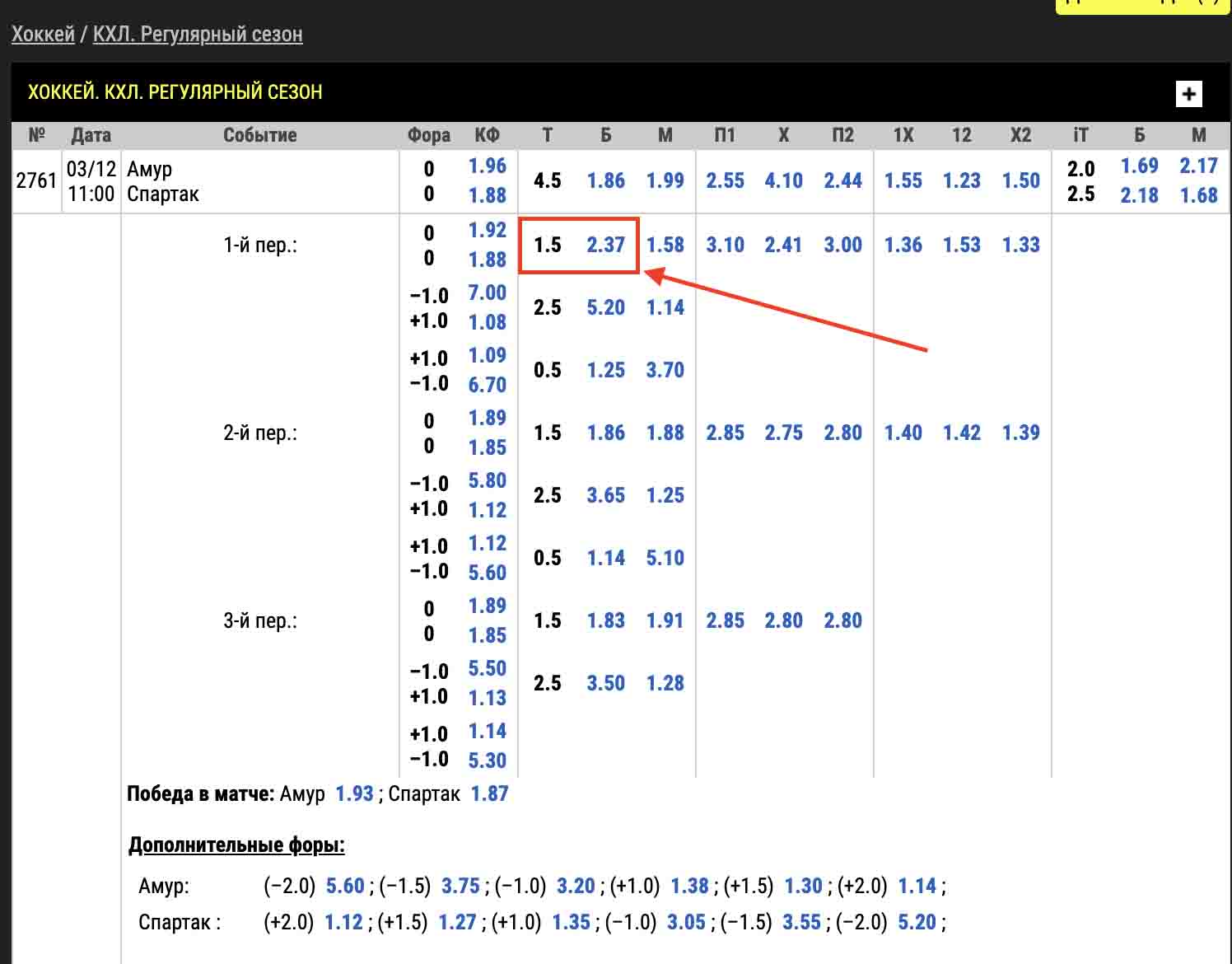Select 3rd period over 2.5 odds 3.50
Screen dimensions: 1232x964
click(x=606, y=683)
